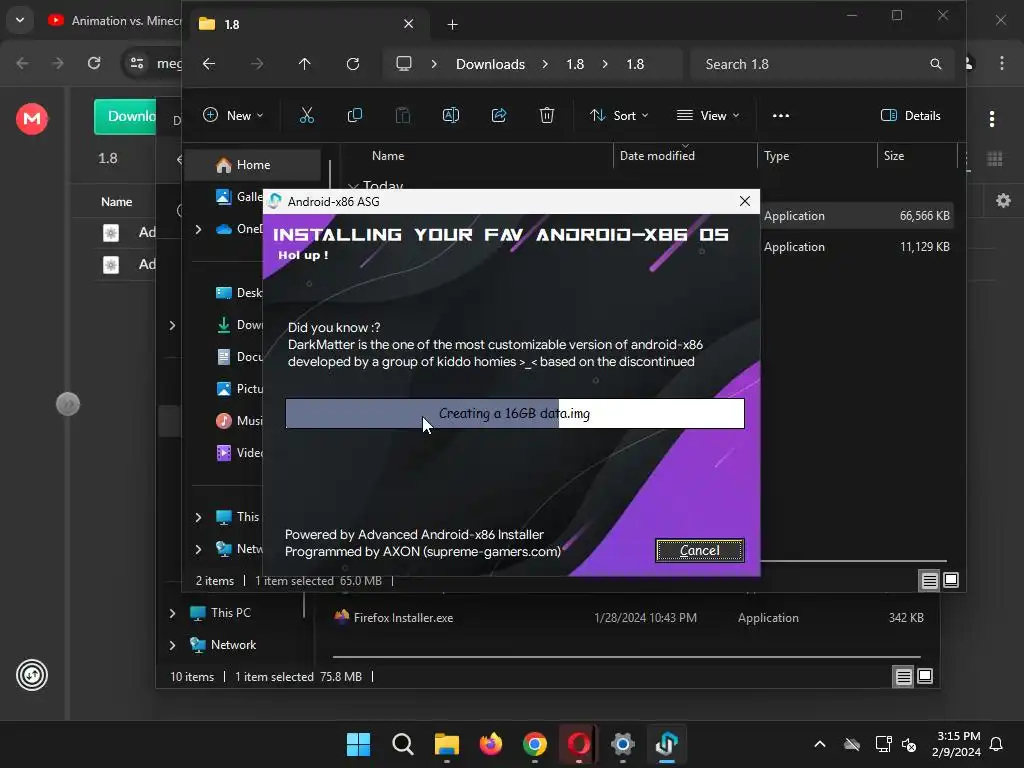Open the Windows Start menu

[x=358, y=744]
